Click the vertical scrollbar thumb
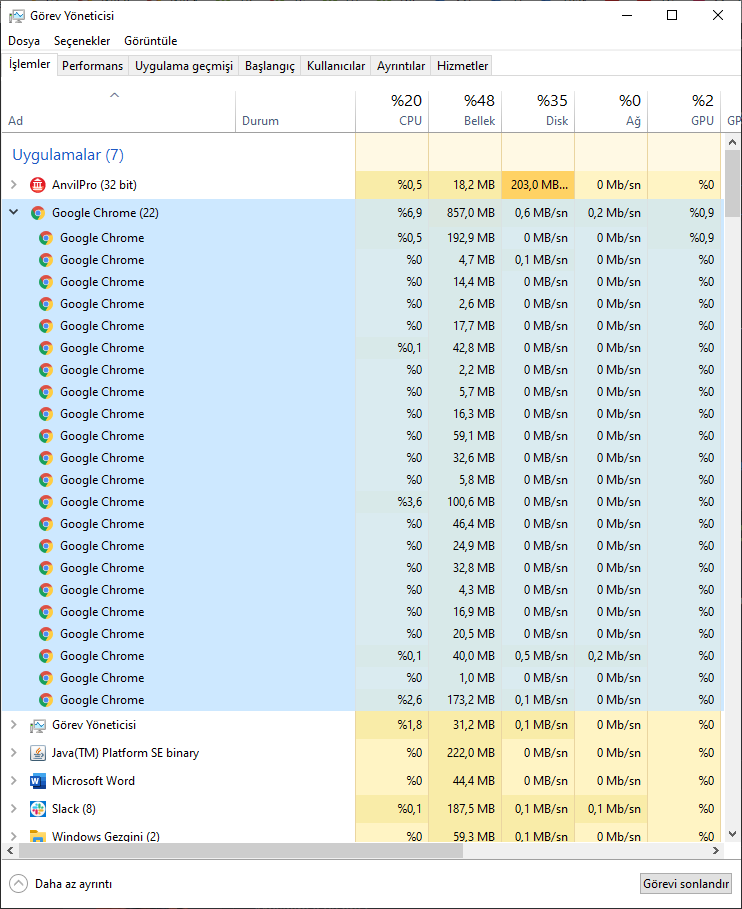The height and width of the screenshot is (909, 742). click(732, 184)
